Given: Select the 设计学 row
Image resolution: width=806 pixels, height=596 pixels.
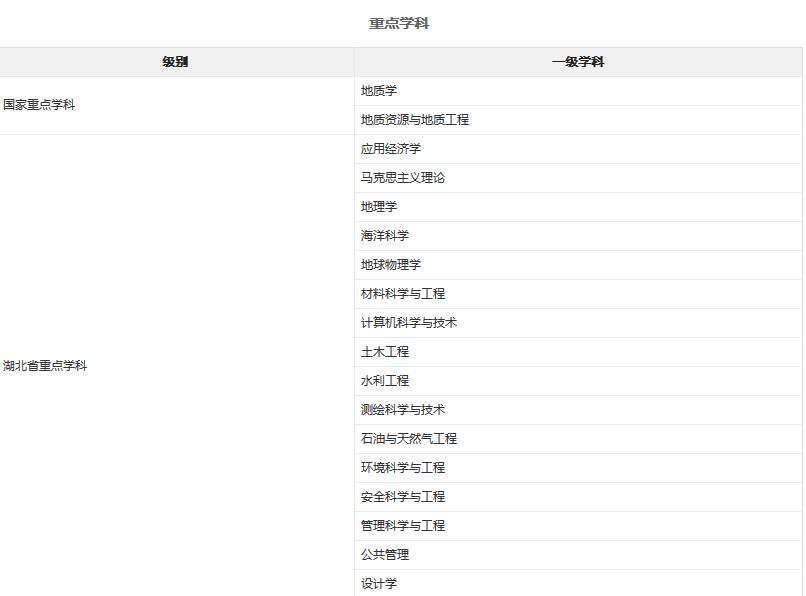Looking at the screenshot, I should (x=379, y=584).
